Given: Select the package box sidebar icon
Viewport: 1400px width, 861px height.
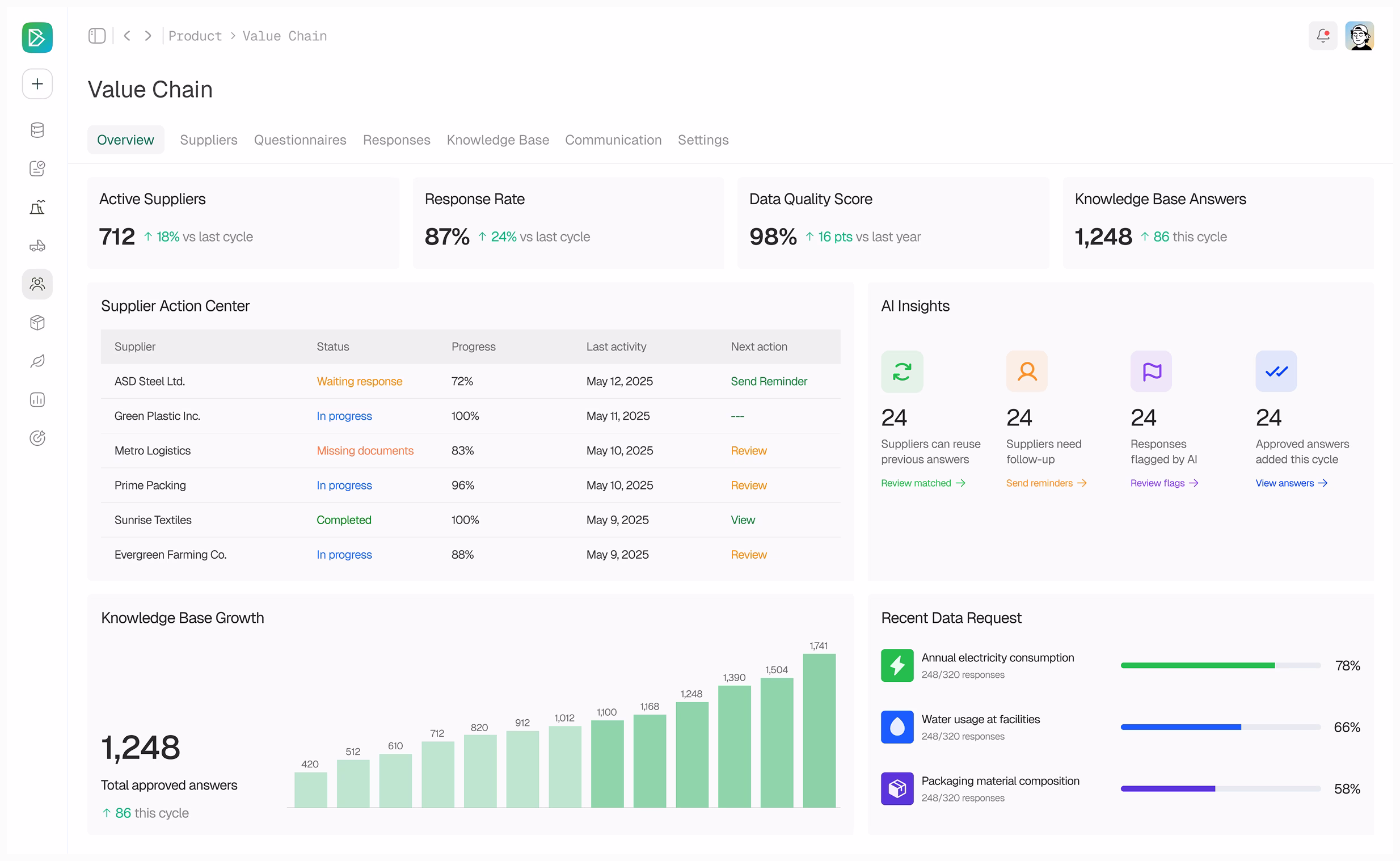Looking at the screenshot, I should (x=37, y=322).
